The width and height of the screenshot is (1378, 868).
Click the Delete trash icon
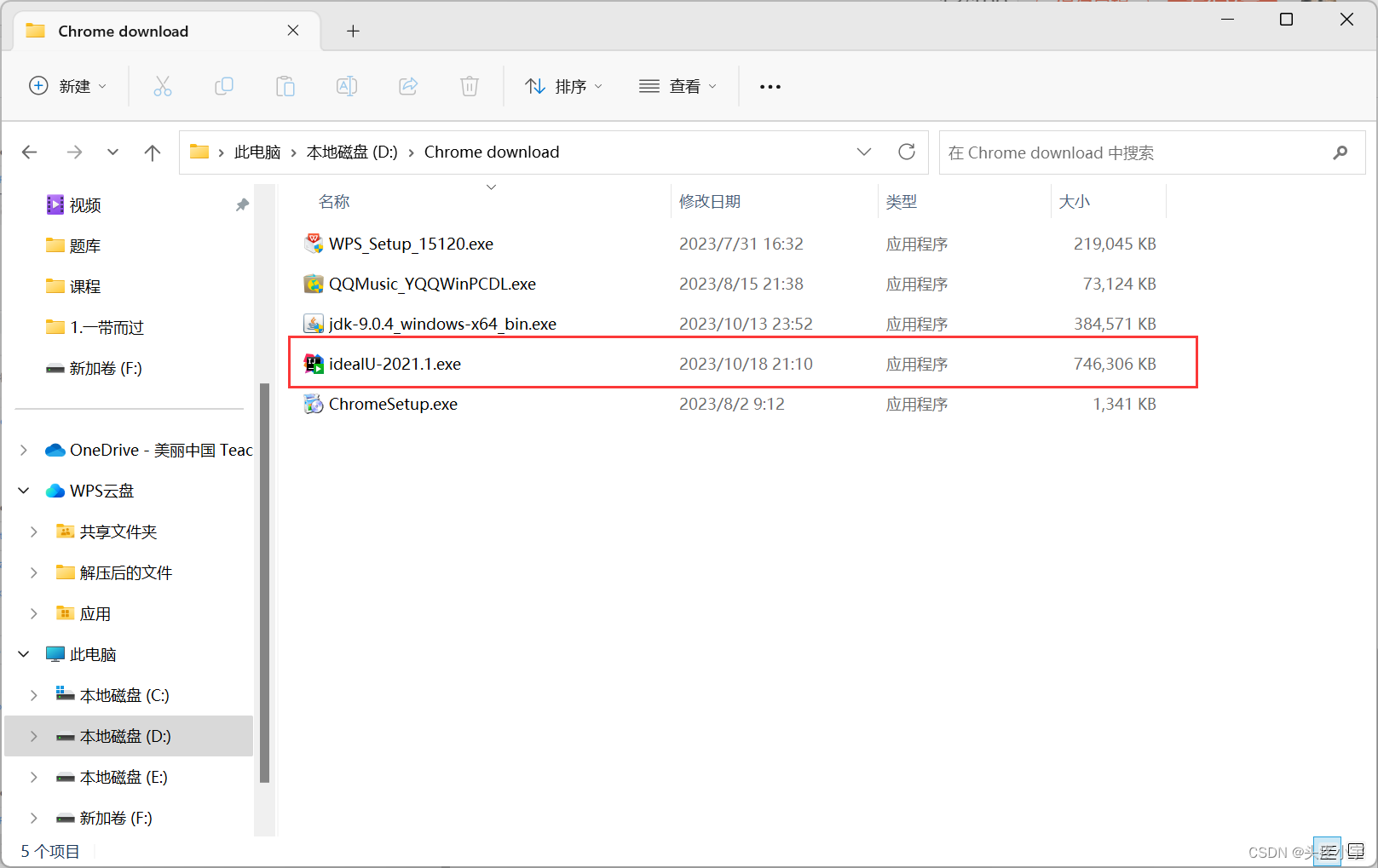470,86
